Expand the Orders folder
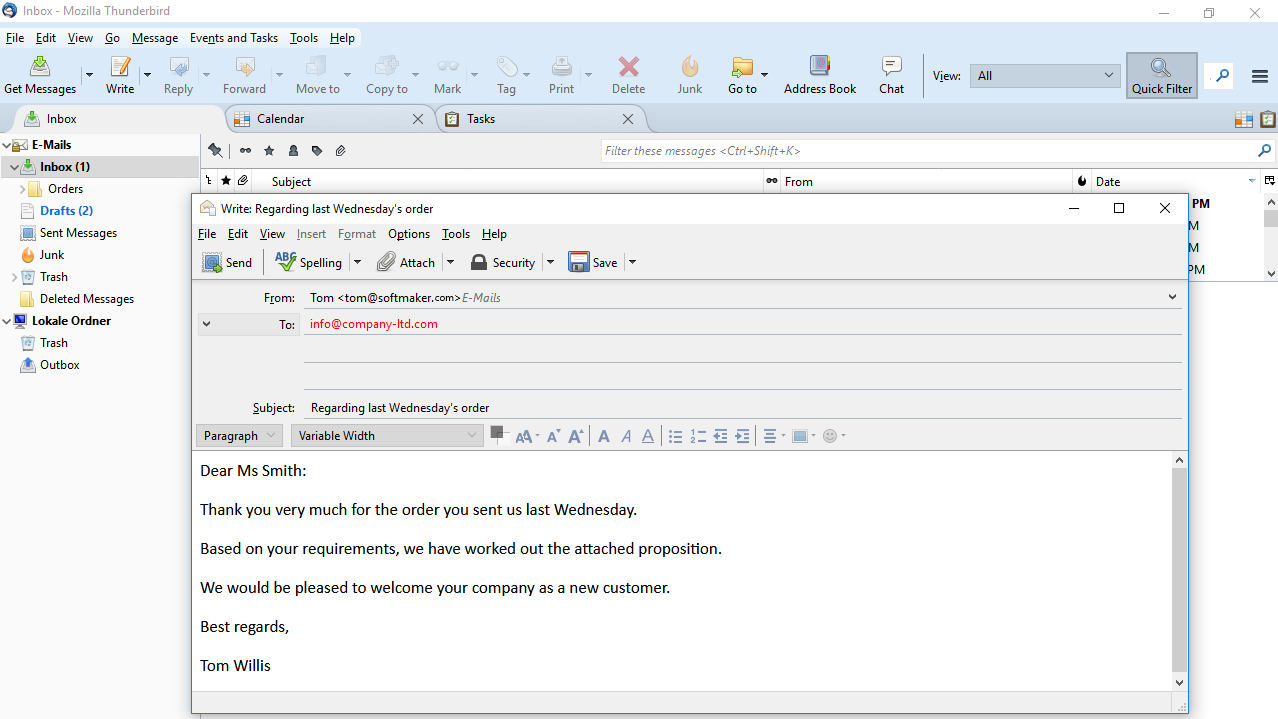Screen dimensions: 1278x719 pyautogui.click(x=23, y=189)
